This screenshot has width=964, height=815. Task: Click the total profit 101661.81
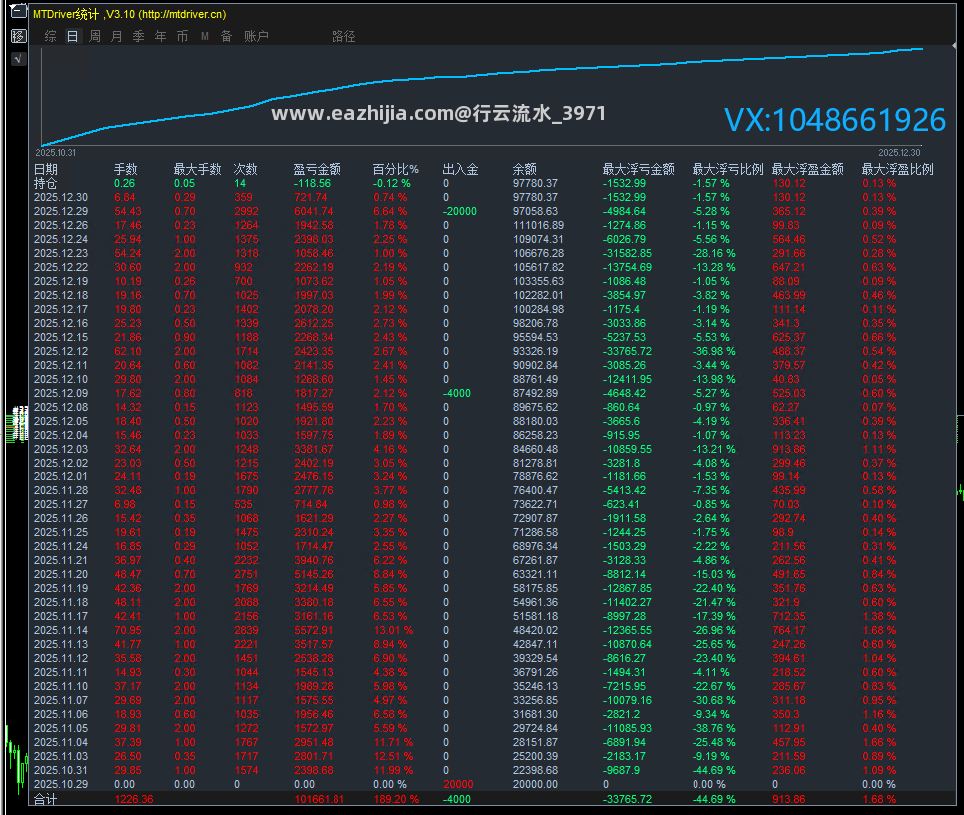[x=319, y=800]
